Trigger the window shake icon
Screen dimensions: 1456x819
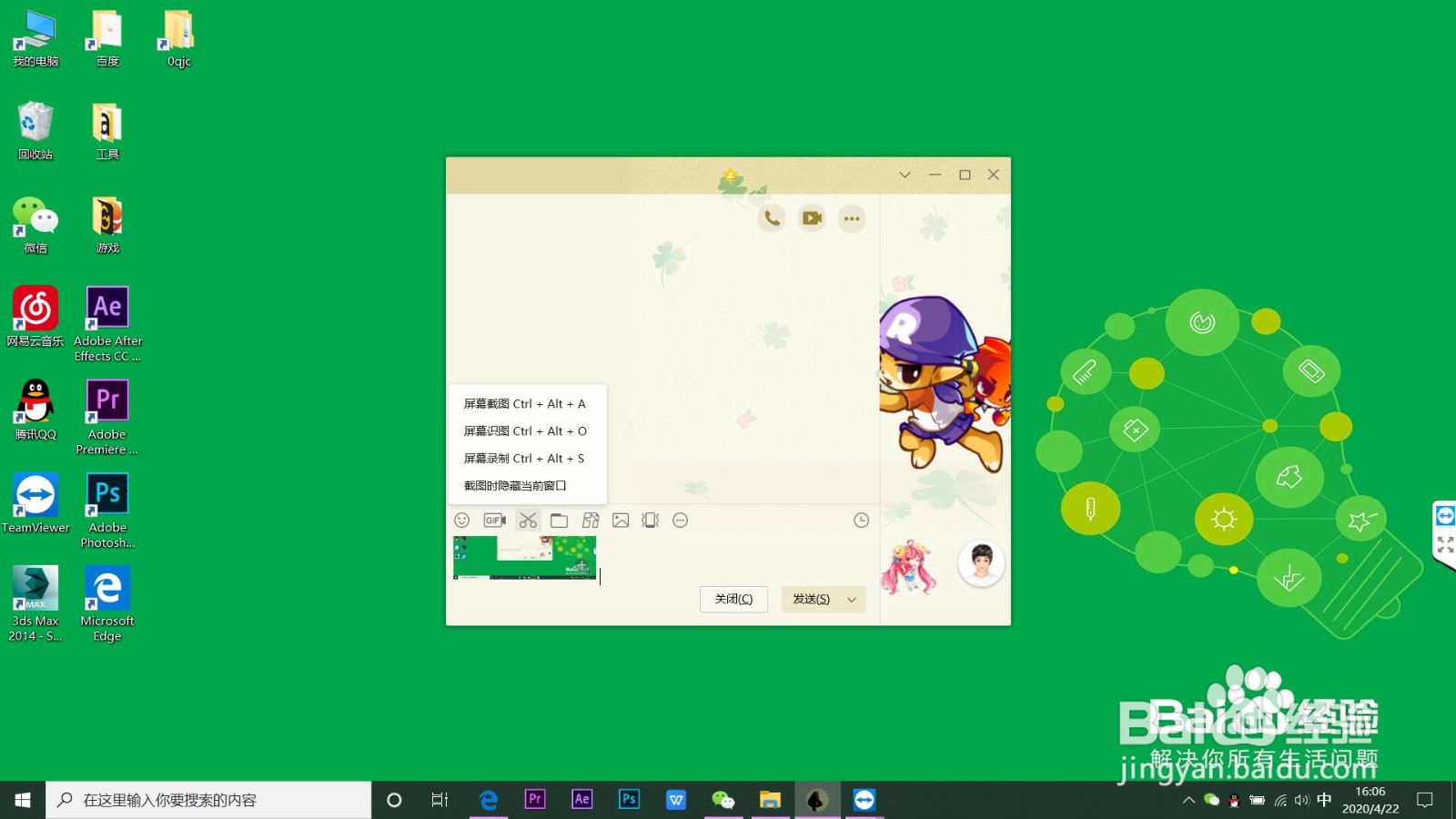click(649, 520)
